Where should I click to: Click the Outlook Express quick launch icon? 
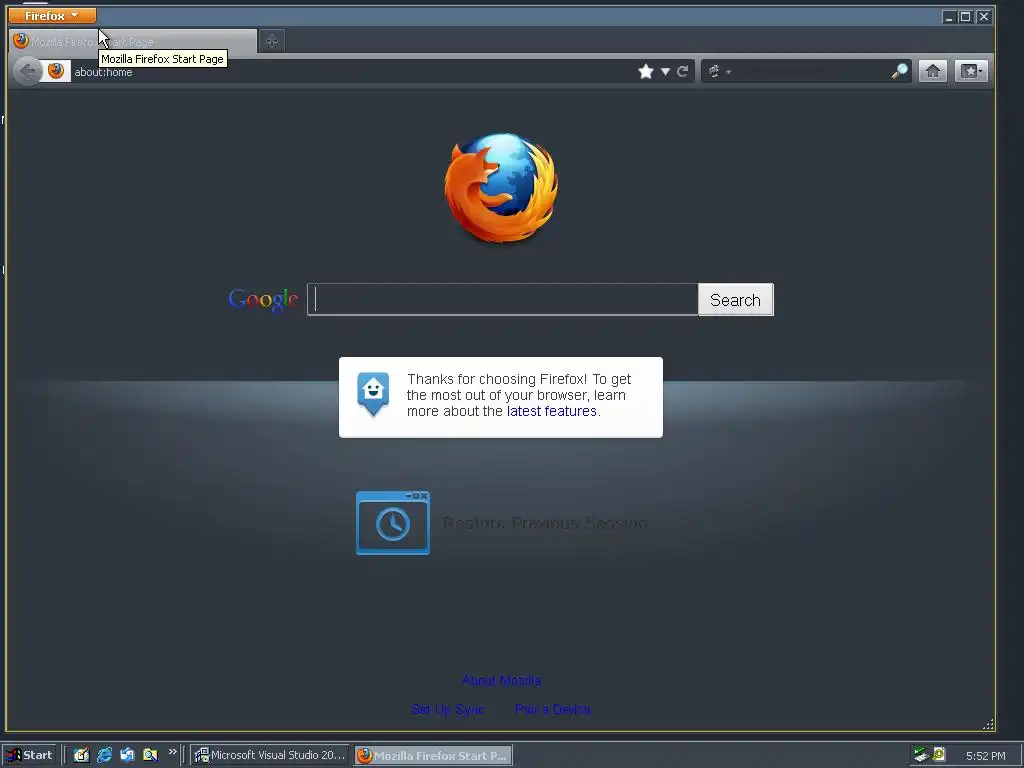[x=127, y=756]
